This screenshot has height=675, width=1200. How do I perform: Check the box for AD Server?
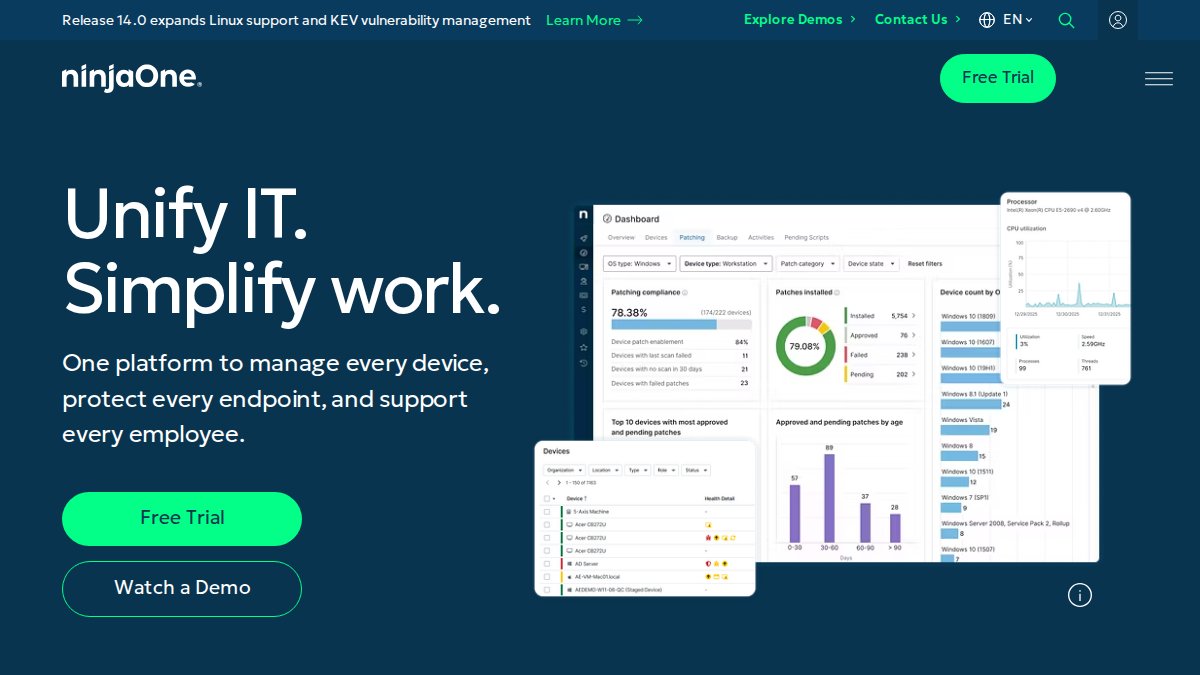coord(547,564)
